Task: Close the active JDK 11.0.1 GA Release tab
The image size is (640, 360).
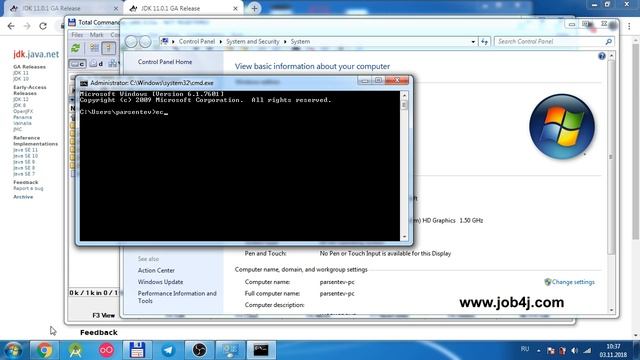Action: [236, 8]
